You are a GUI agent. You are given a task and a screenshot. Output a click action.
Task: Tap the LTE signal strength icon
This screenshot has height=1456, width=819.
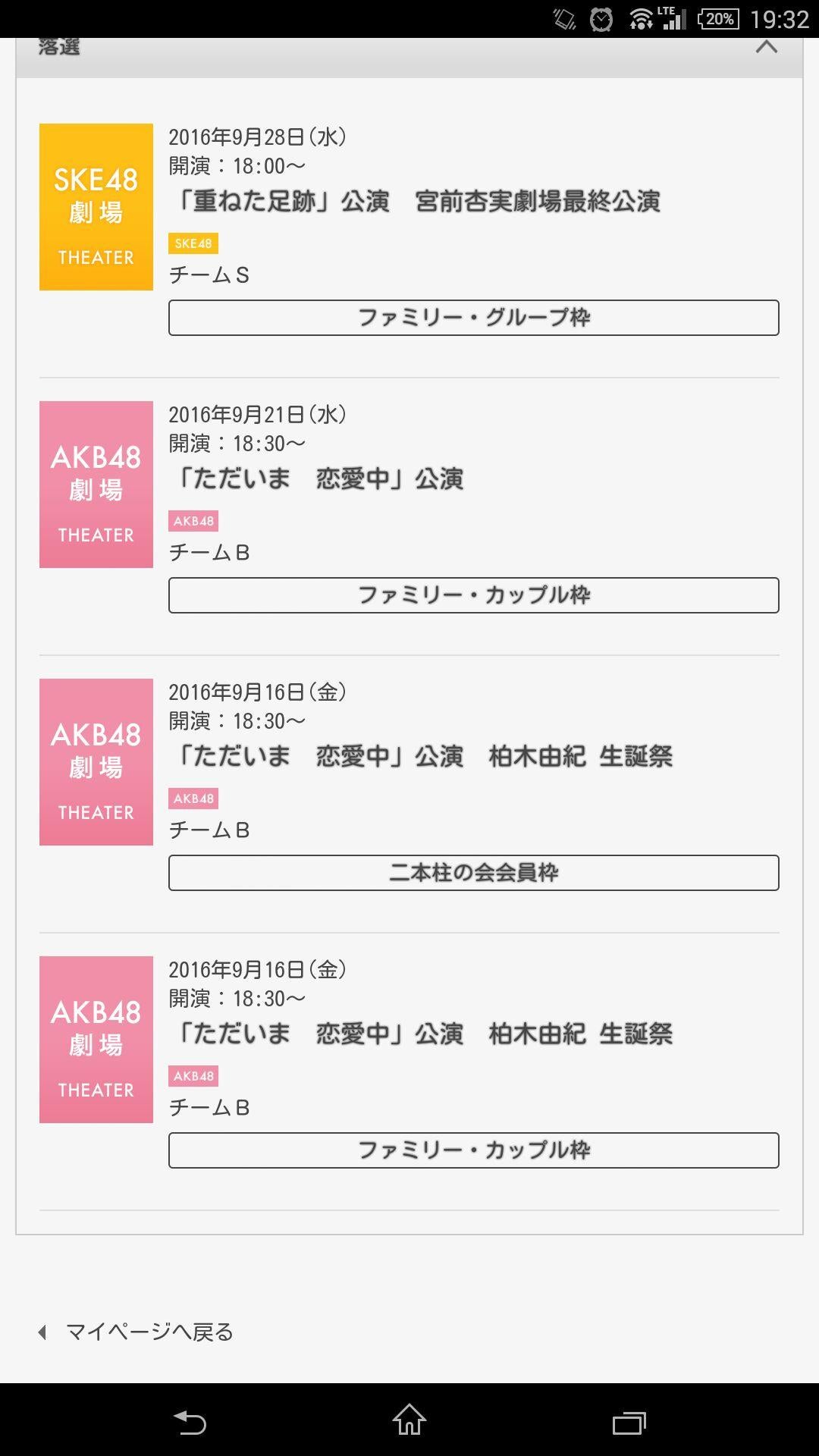[673, 19]
